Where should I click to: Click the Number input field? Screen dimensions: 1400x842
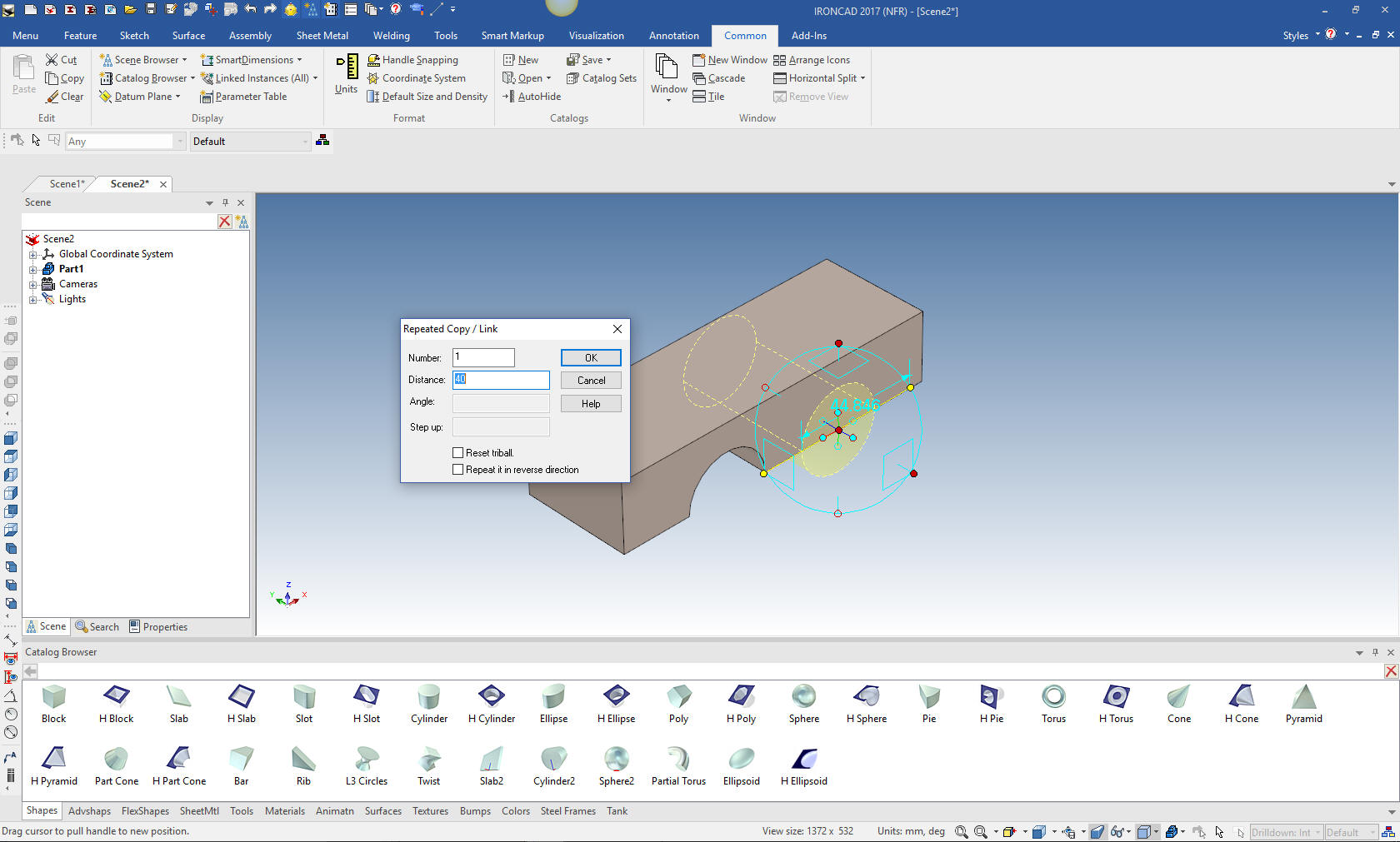point(483,357)
